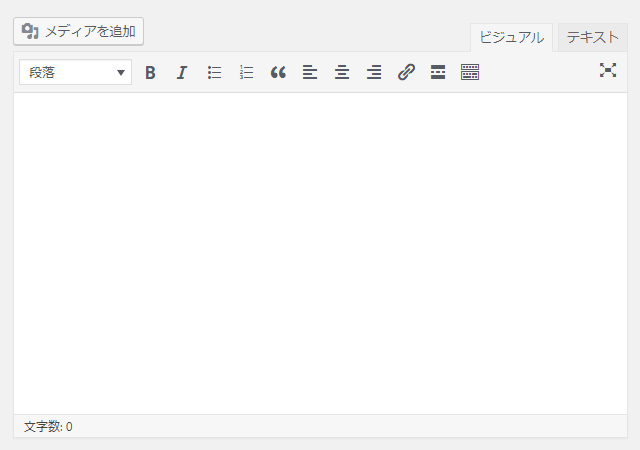Insert a numbered list
The image size is (640, 450).
246,73
